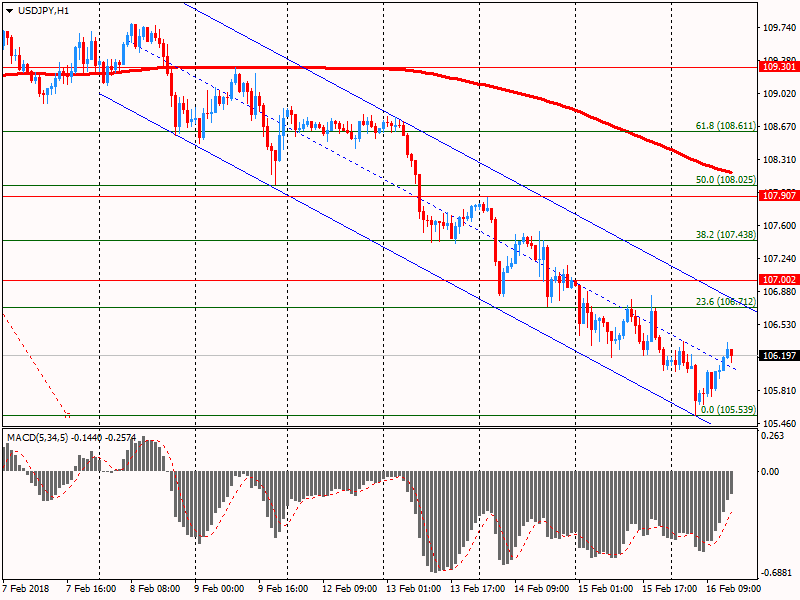Click the 109.740 price axis value

(x=779, y=28)
